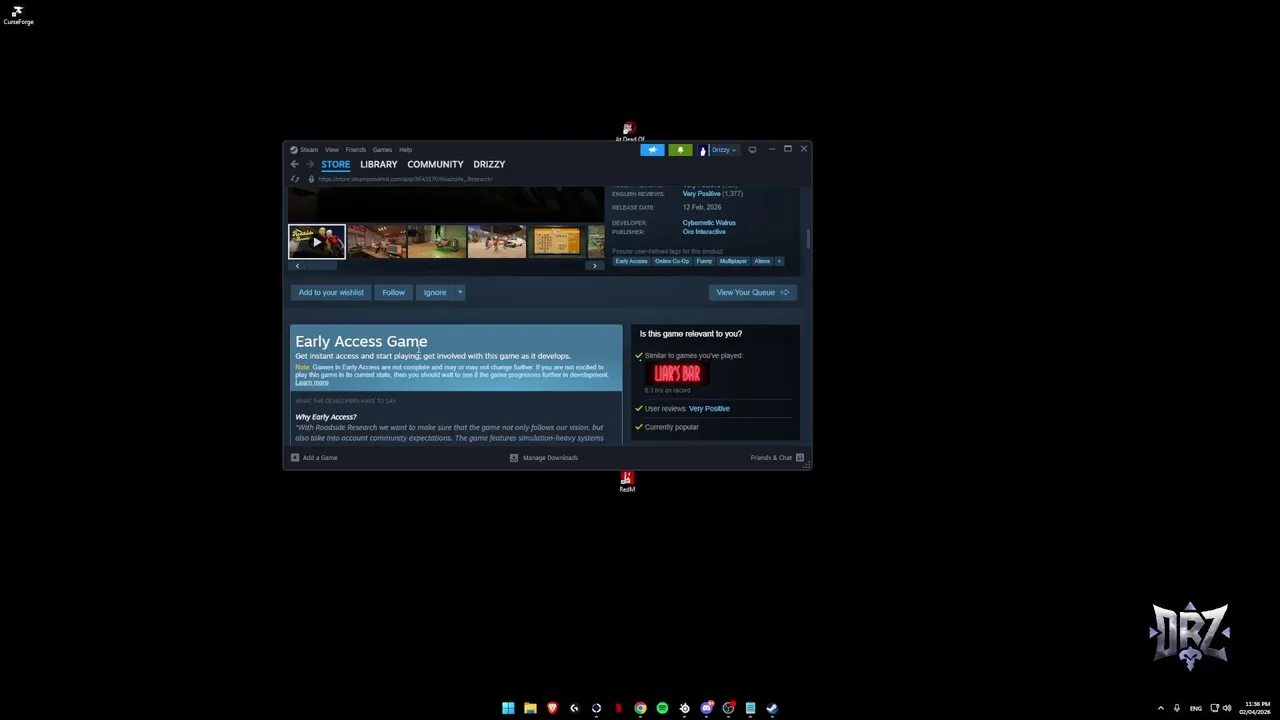Click the Ignore button
This screenshot has width=1280, height=720.
pyautogui.click(x=435, y=292)
